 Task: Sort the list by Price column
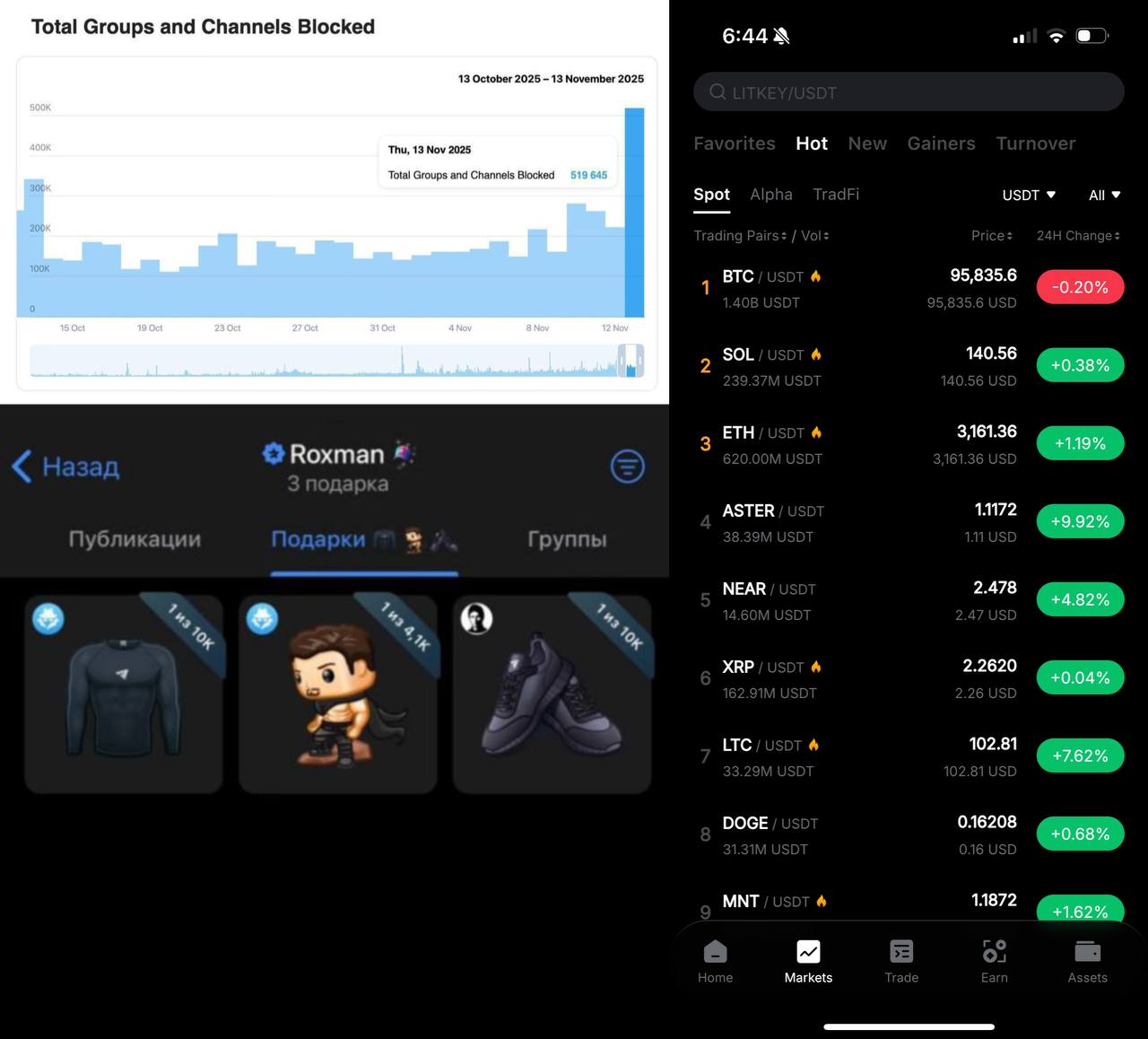pyautogui.click(x=991, y=236)
